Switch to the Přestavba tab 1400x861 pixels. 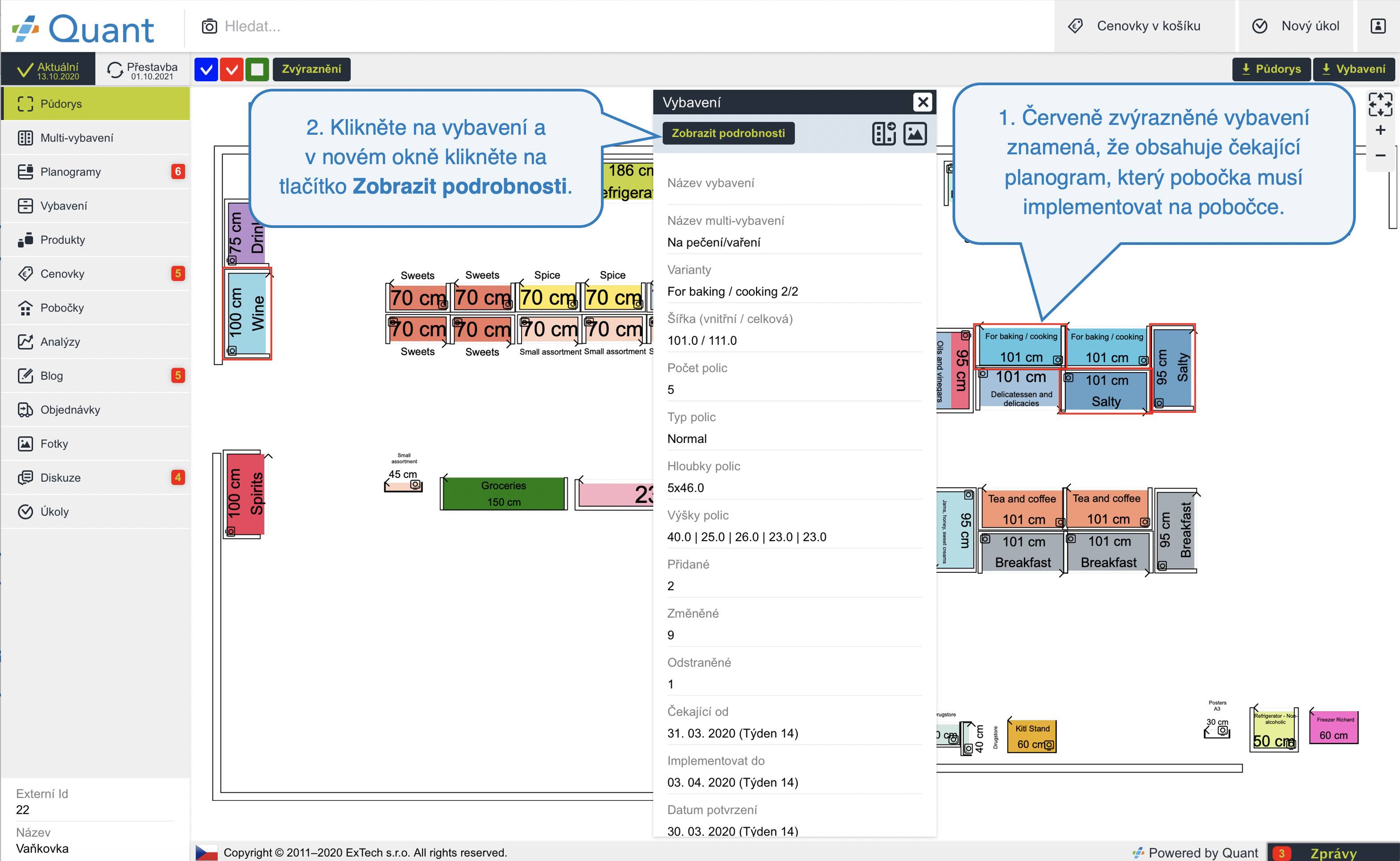(x=142, y=70)
